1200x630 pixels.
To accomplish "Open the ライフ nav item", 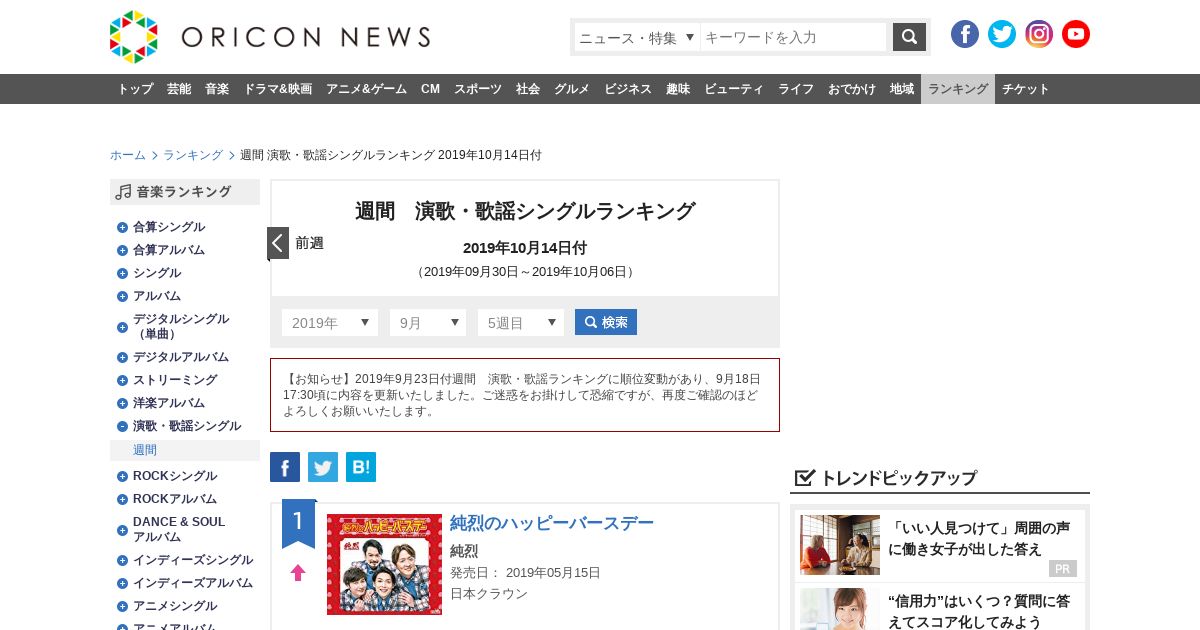I will coord(796,89).
